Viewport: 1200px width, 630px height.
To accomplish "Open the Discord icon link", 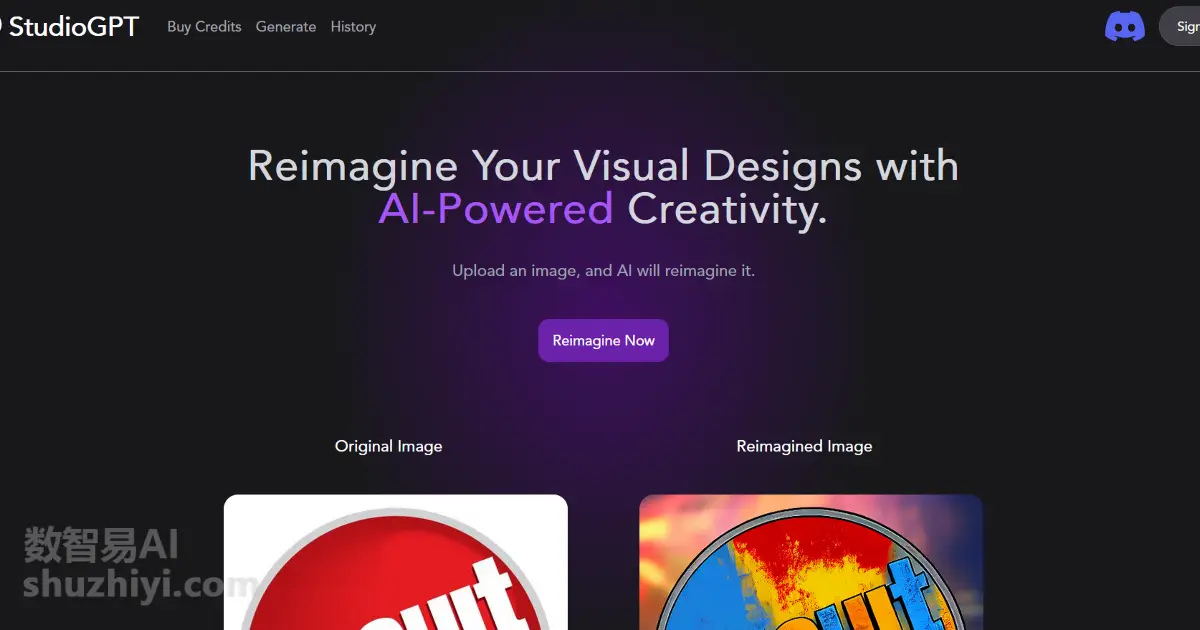I will click(x=1125, y=26).
